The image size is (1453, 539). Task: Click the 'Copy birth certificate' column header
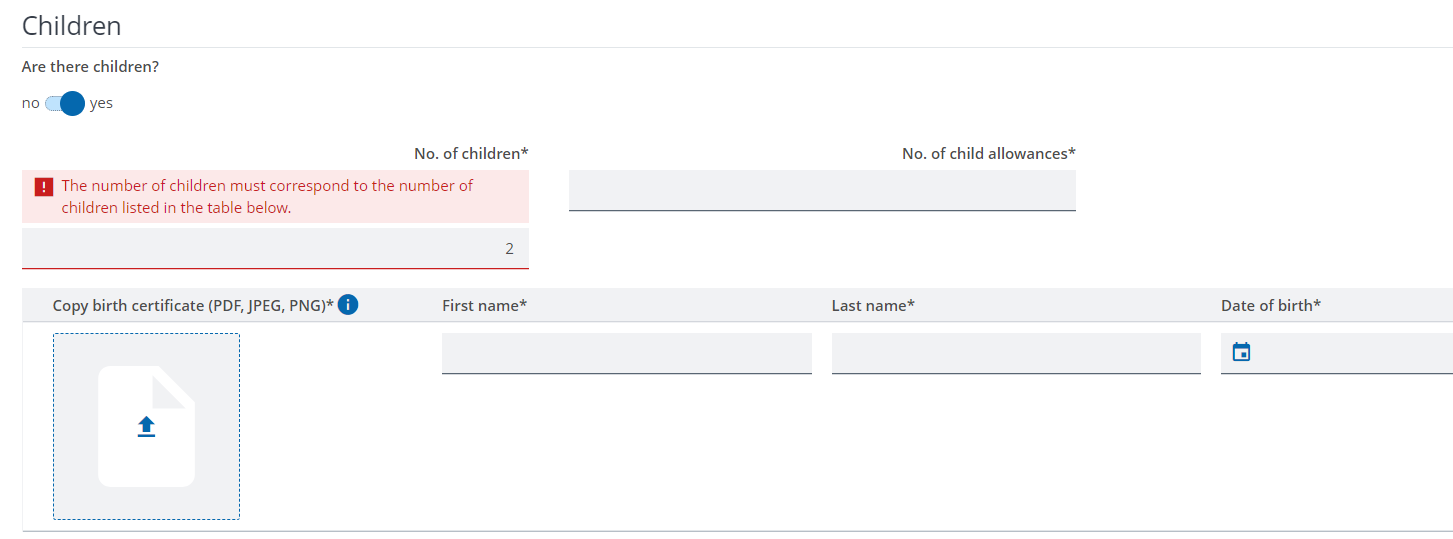point(193,305)
